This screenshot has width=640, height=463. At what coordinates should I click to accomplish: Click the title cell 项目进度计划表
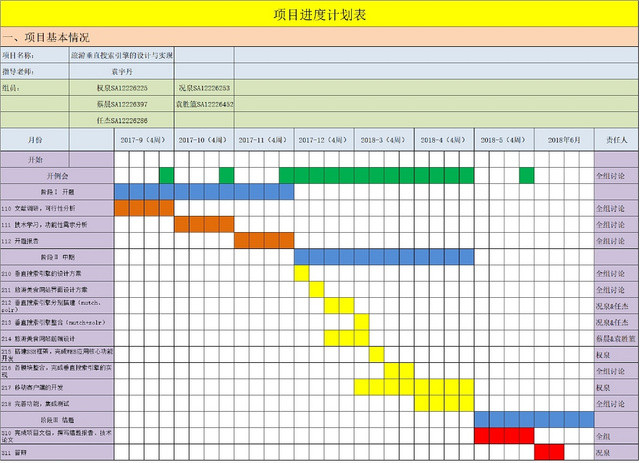(x=319, y=14)
